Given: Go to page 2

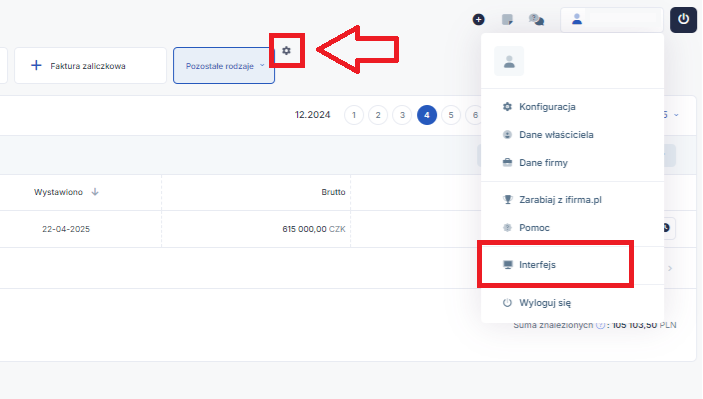Looking at the screenshot, I should point(378,115).
